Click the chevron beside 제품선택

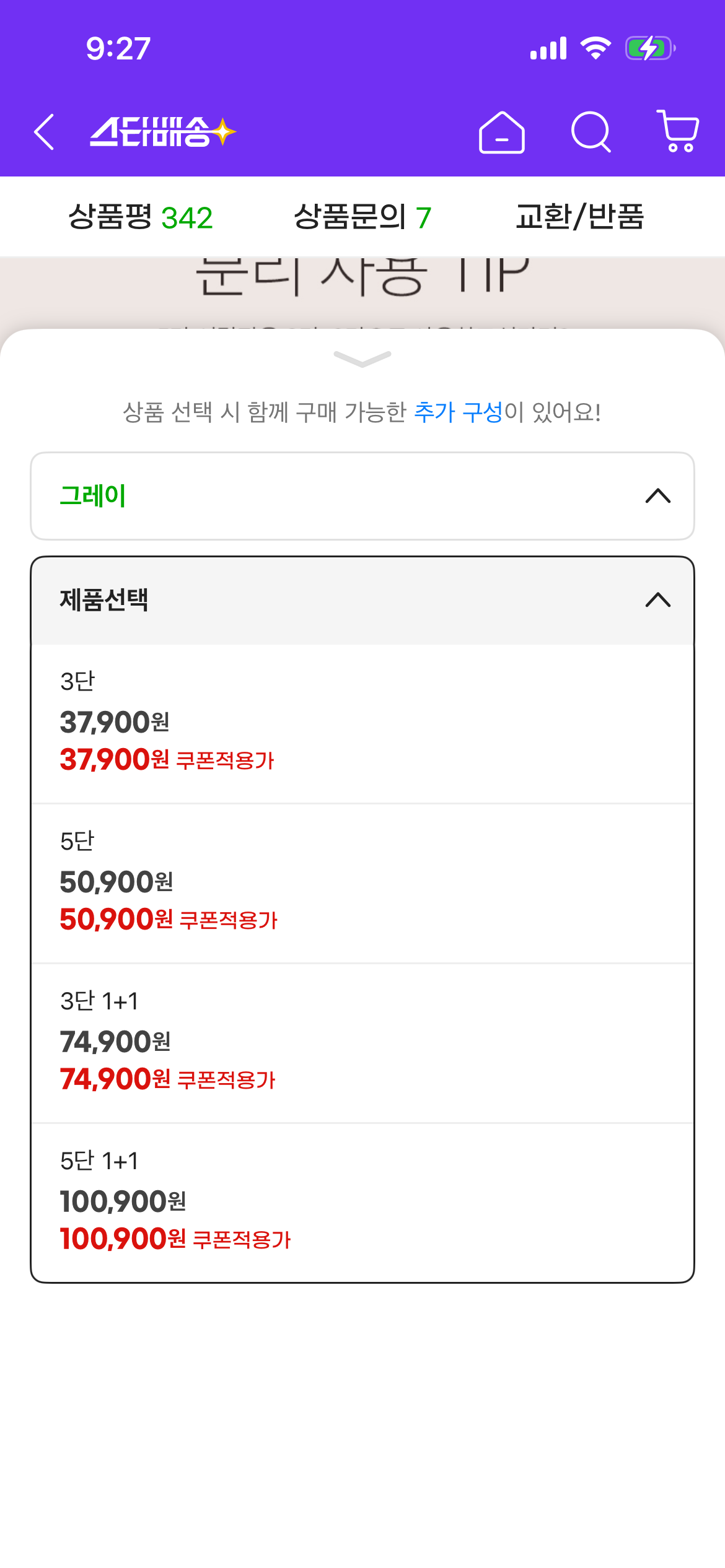[x=658, y=600]
